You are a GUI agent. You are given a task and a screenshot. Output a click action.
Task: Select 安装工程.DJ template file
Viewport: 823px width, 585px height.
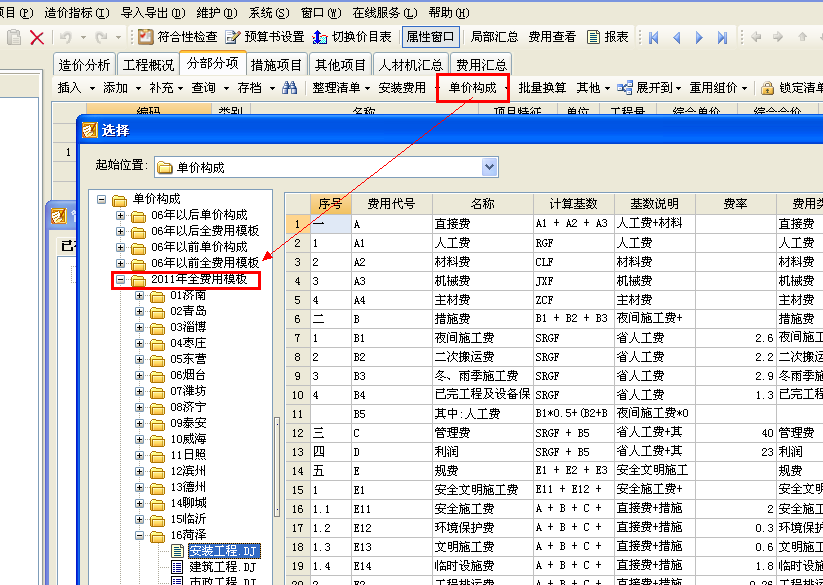pos(224,550)
